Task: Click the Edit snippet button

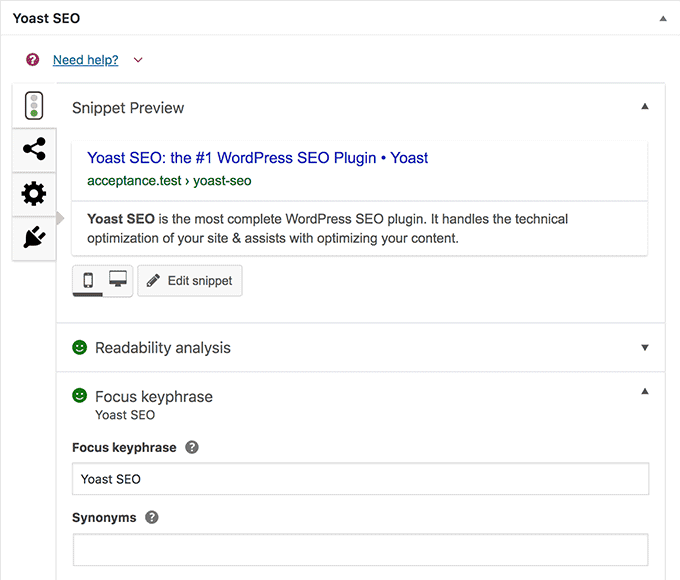Action: click(190, 281)
